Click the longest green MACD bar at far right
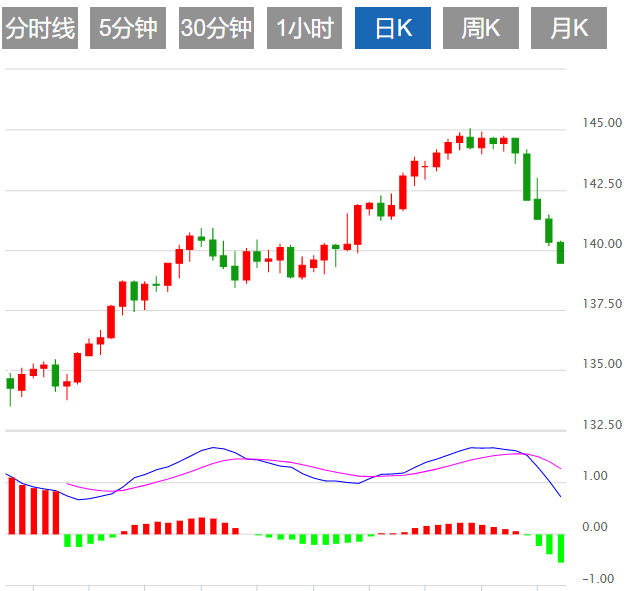The width and height of the screenshot is (627, 591). (560, 548)
